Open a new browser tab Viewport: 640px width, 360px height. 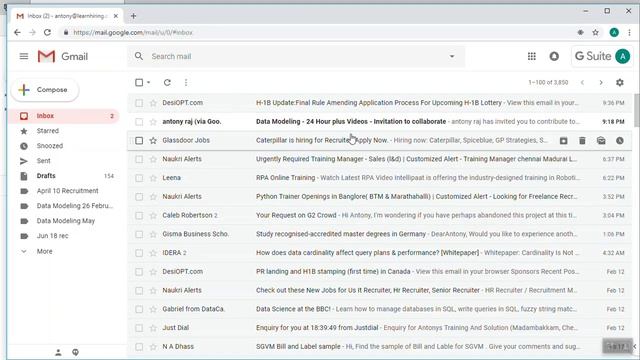coord(133,16)
